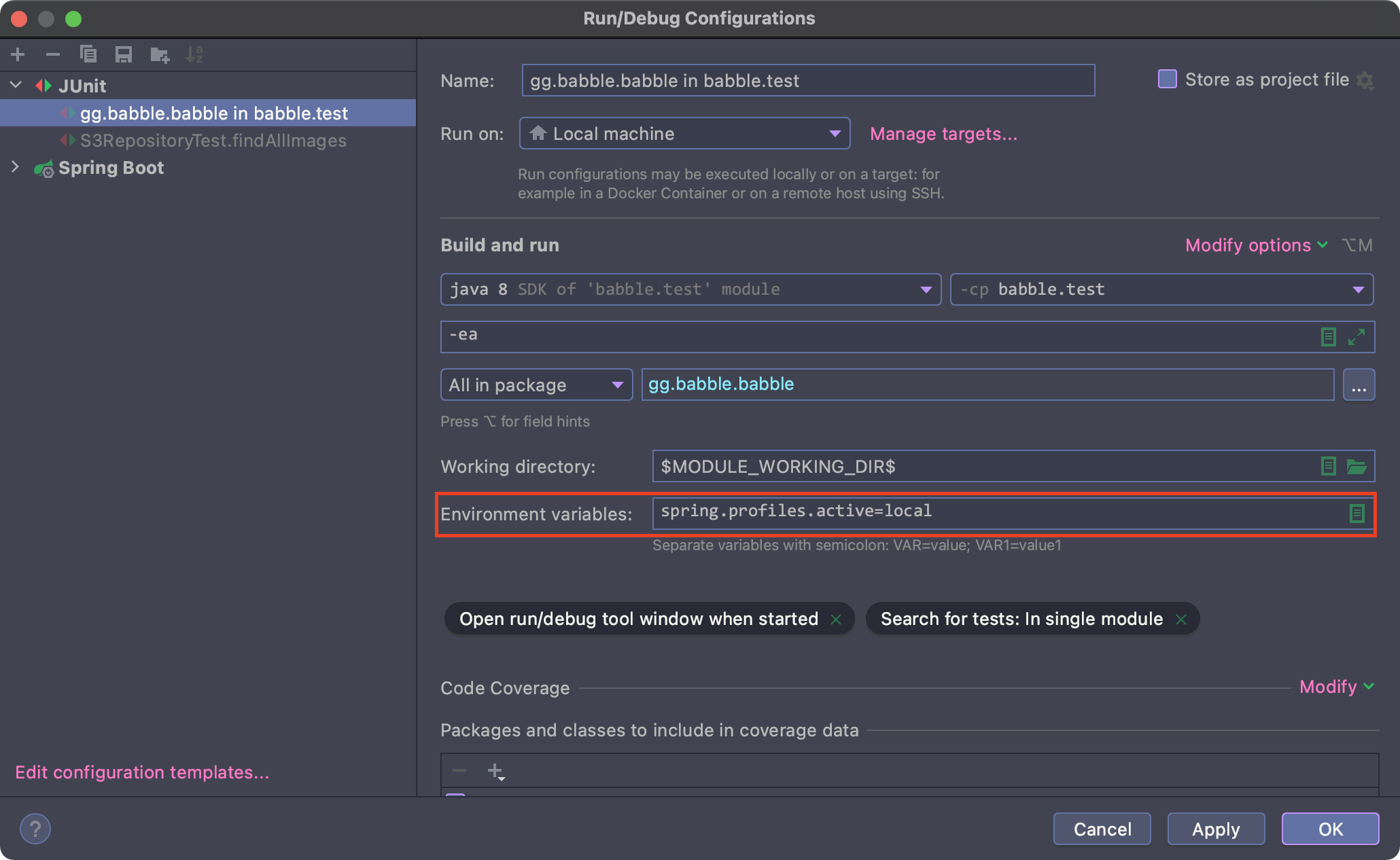Screen dimensions: 1400x860
Task: Create a new folder with the folder-plus icon
Action: 160,54
